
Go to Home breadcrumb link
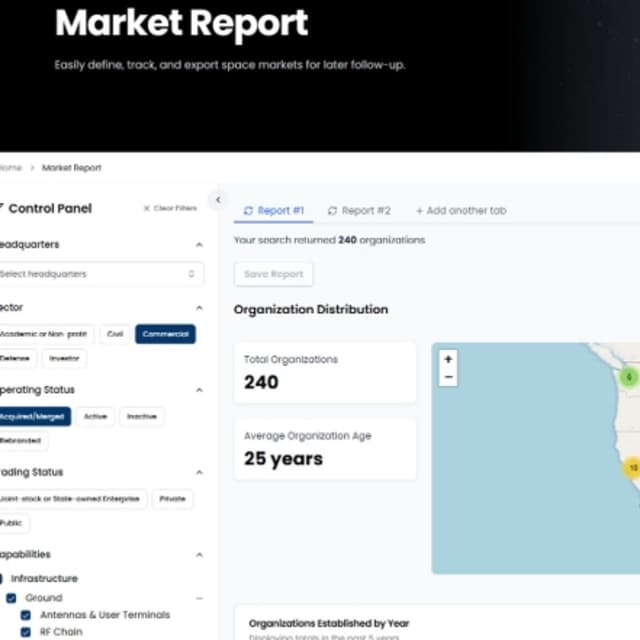[x=11, y=168]
